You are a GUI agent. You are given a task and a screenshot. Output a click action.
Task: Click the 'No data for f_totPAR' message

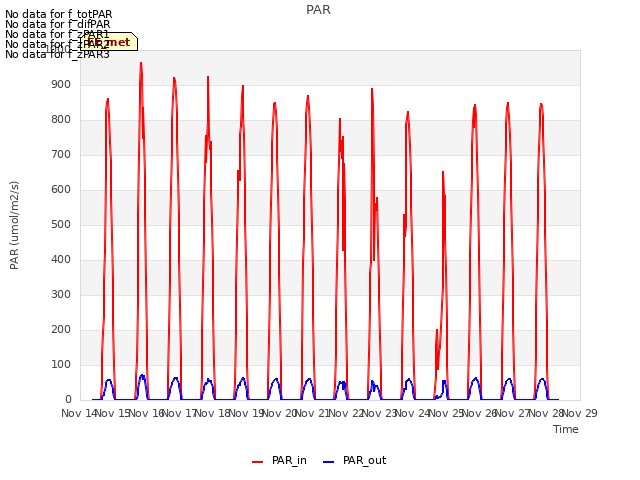tap(59, 14)
